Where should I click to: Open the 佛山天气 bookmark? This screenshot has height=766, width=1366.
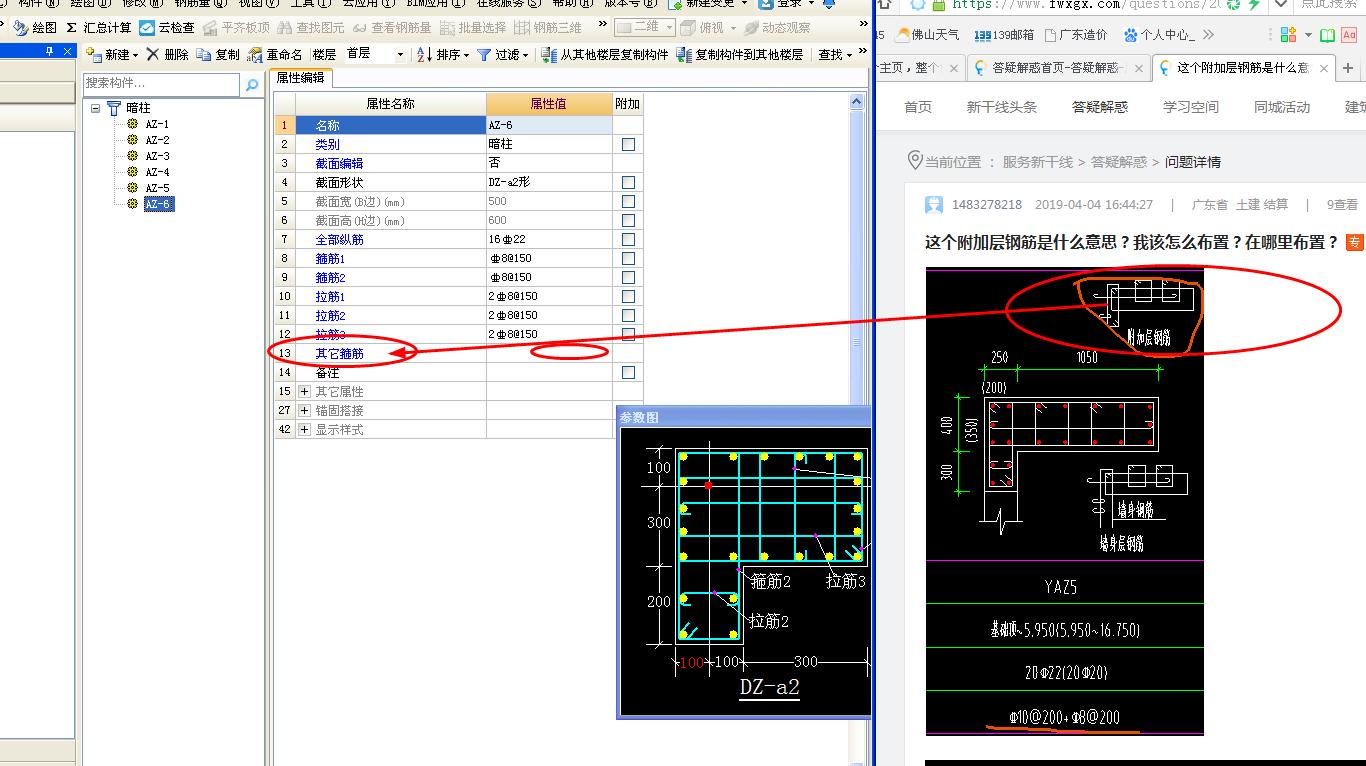coord(928,35)
